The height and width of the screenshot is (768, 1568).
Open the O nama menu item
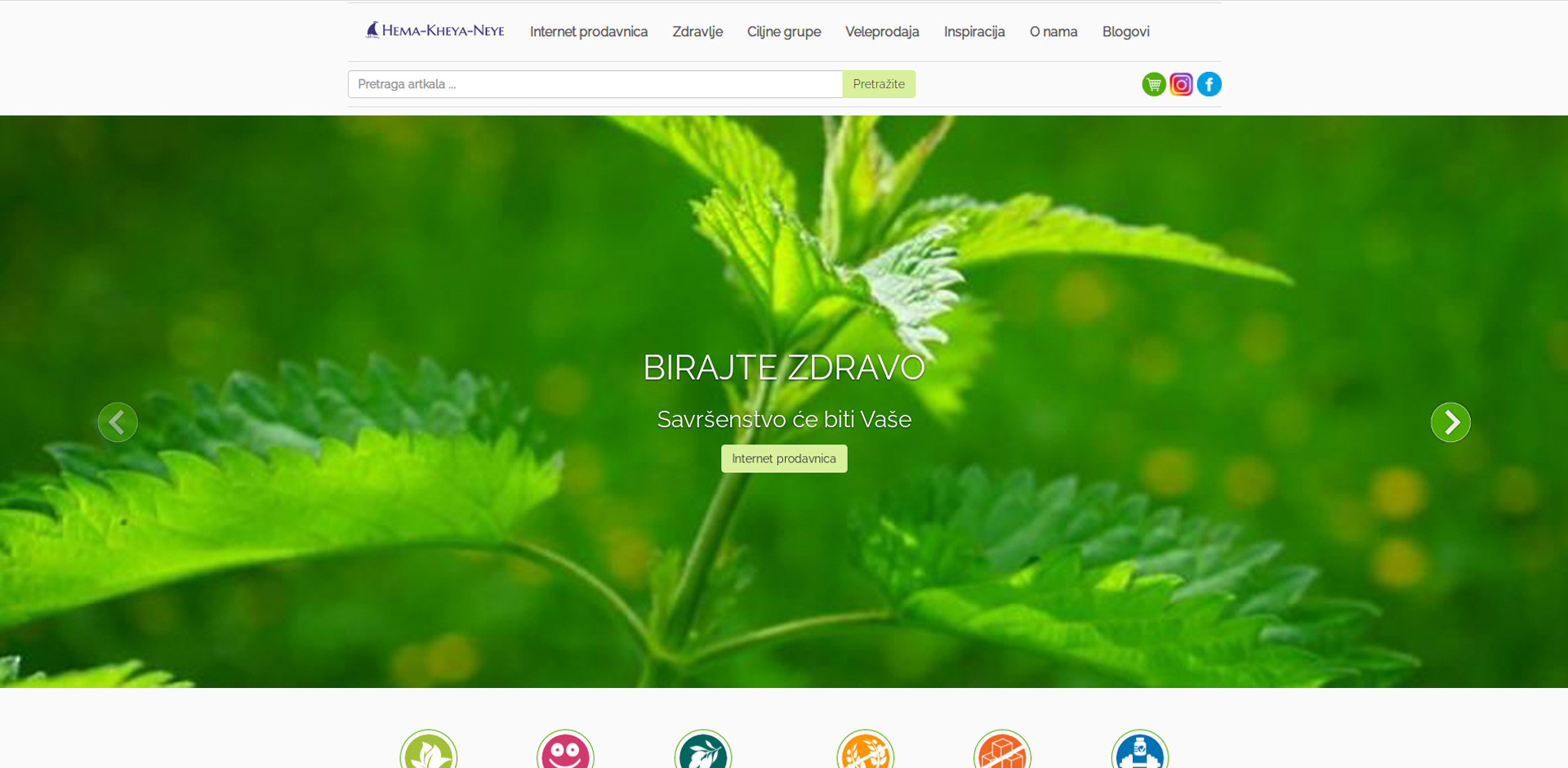[x=1053, y=32]
